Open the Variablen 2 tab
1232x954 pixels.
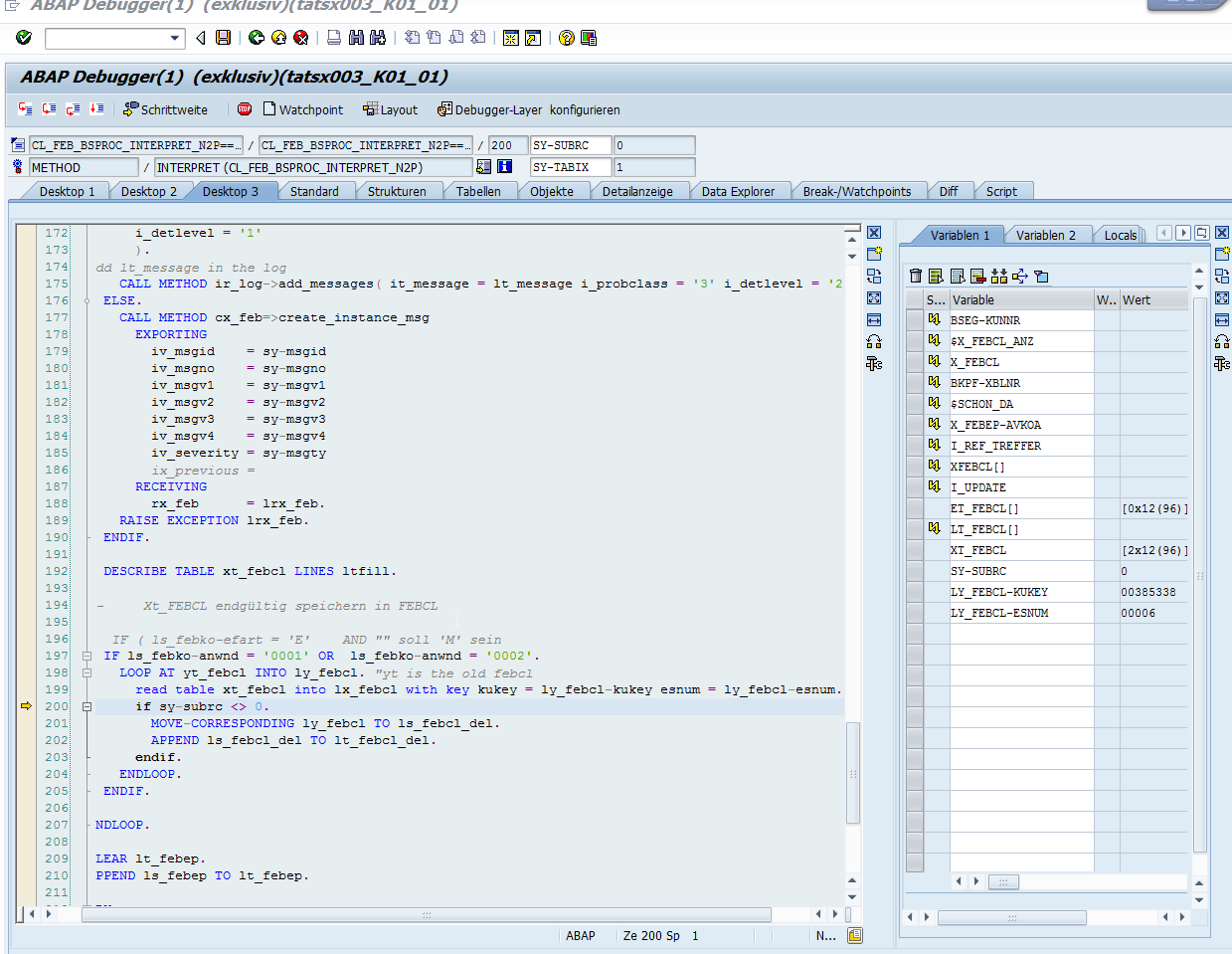point(1045,235)
